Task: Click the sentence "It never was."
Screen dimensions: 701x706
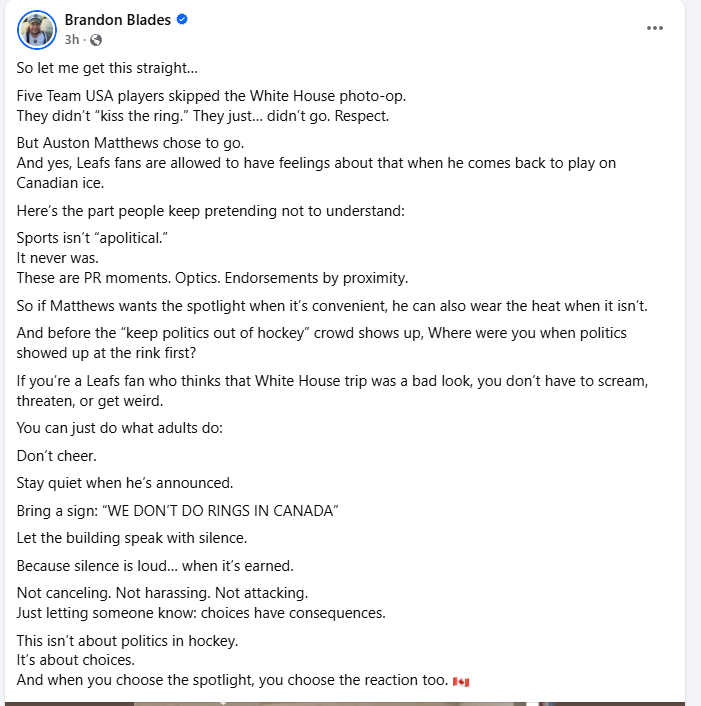Action: (x=57, y=257)
